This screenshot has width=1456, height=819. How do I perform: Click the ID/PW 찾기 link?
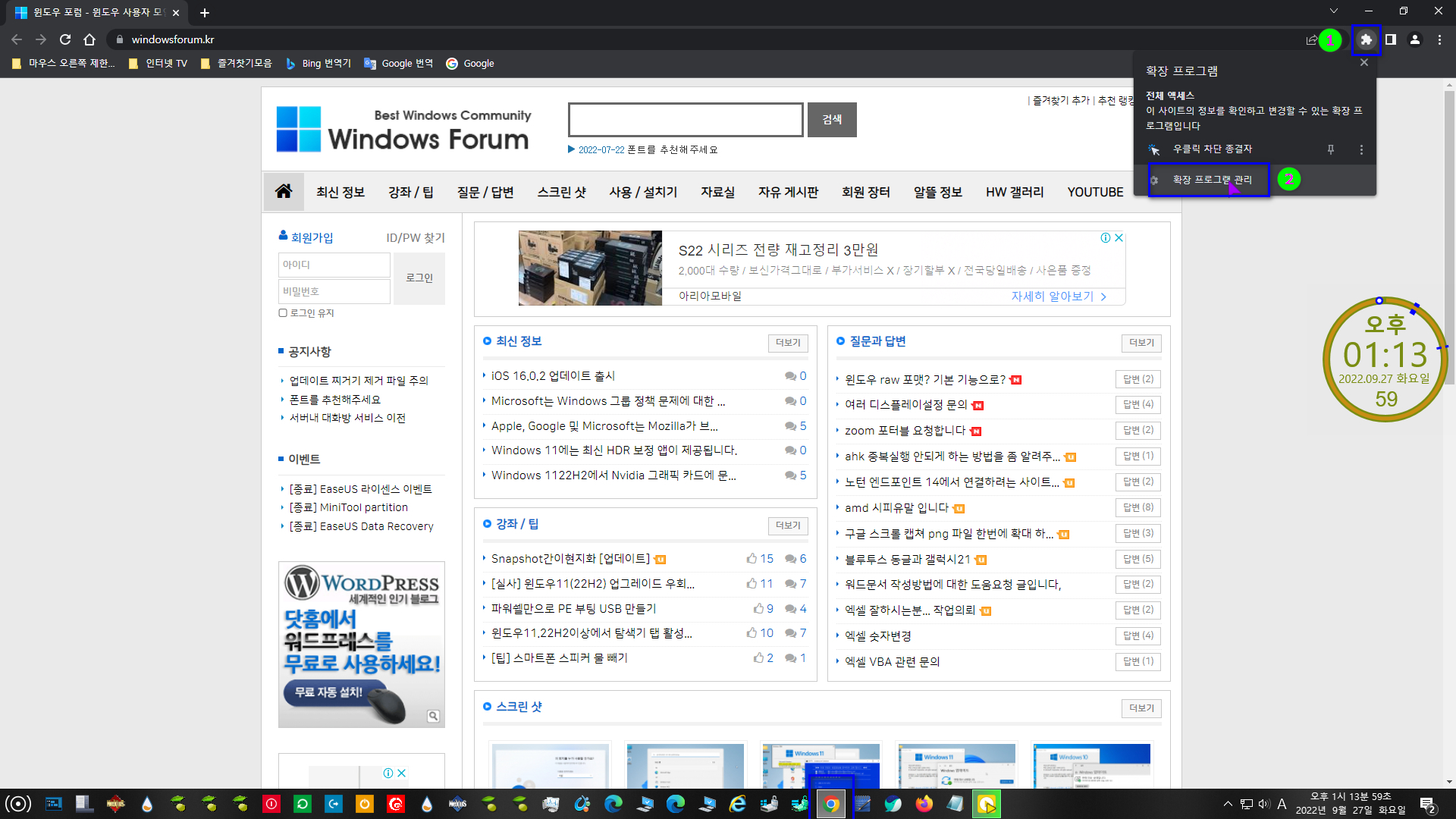point(416,237)
